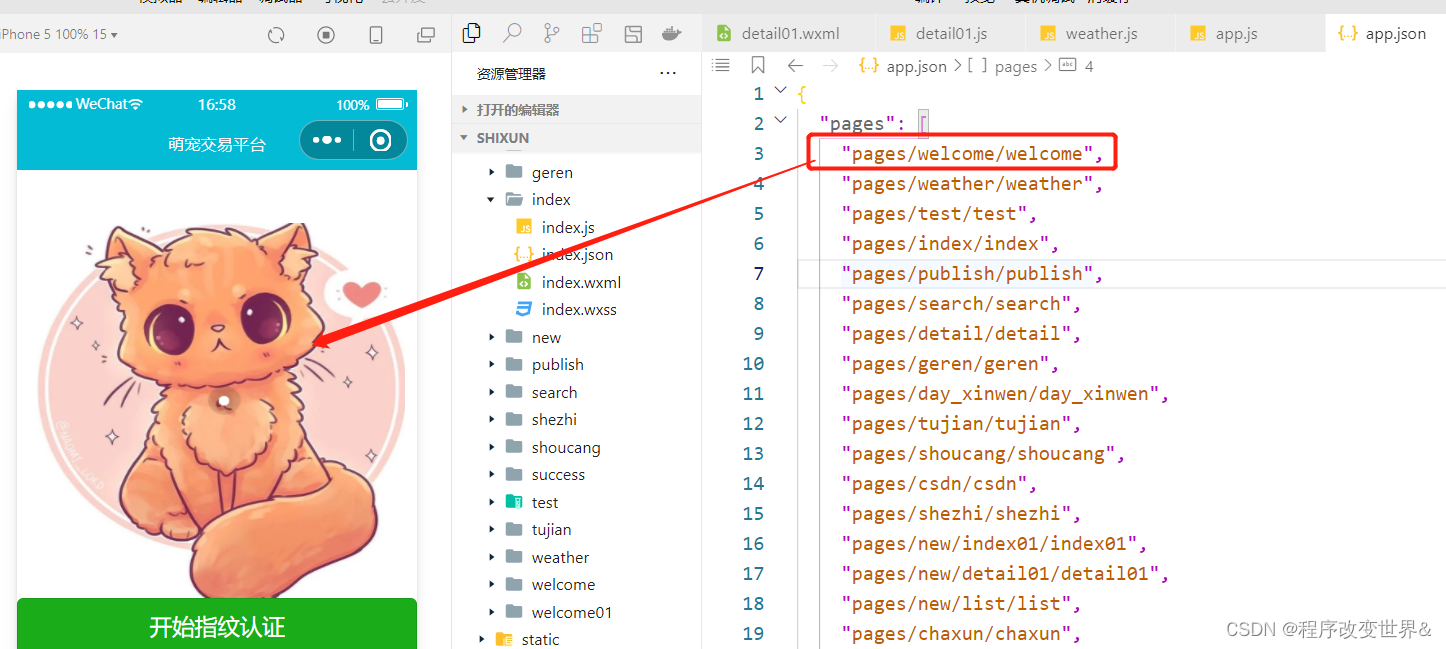Image resolution: width=1446 pixels, height=649 pixels.
Task: Toggle the phone device view icon
Action: click(x=376, y=35)
